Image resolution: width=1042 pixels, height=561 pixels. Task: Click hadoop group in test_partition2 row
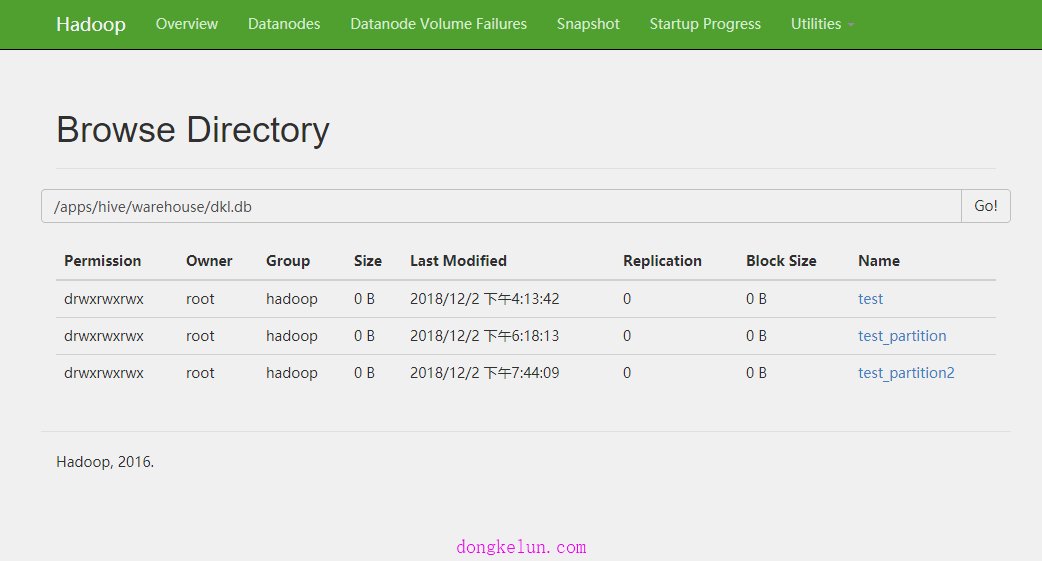click(292, 374)
